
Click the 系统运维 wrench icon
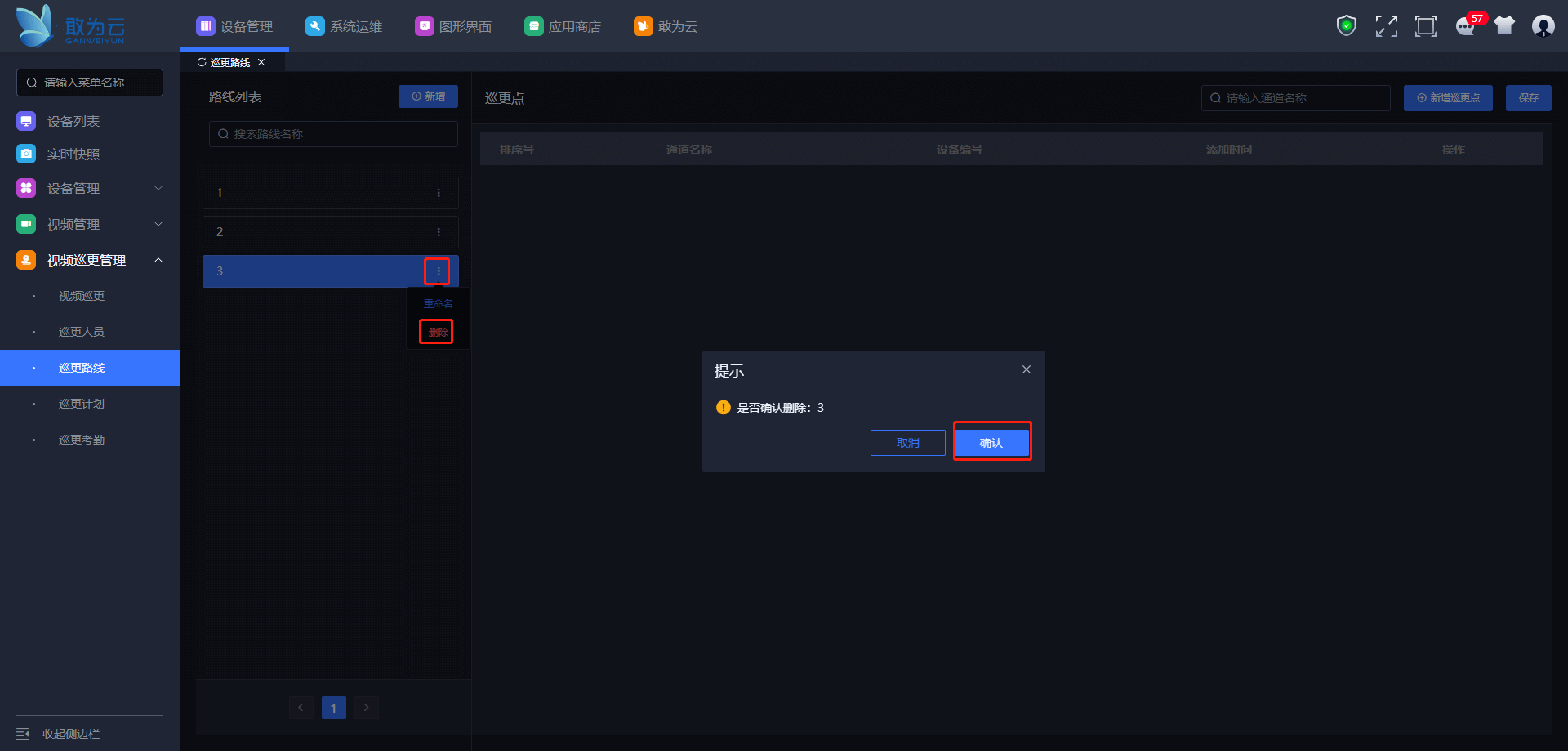tap(315, 26)
